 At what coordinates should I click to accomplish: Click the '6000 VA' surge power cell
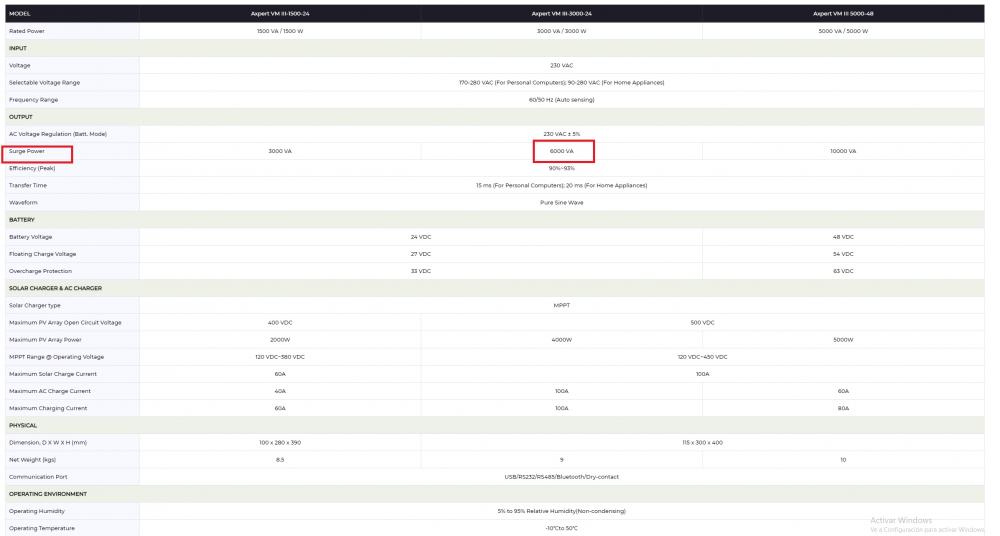(x=562, y=151)
